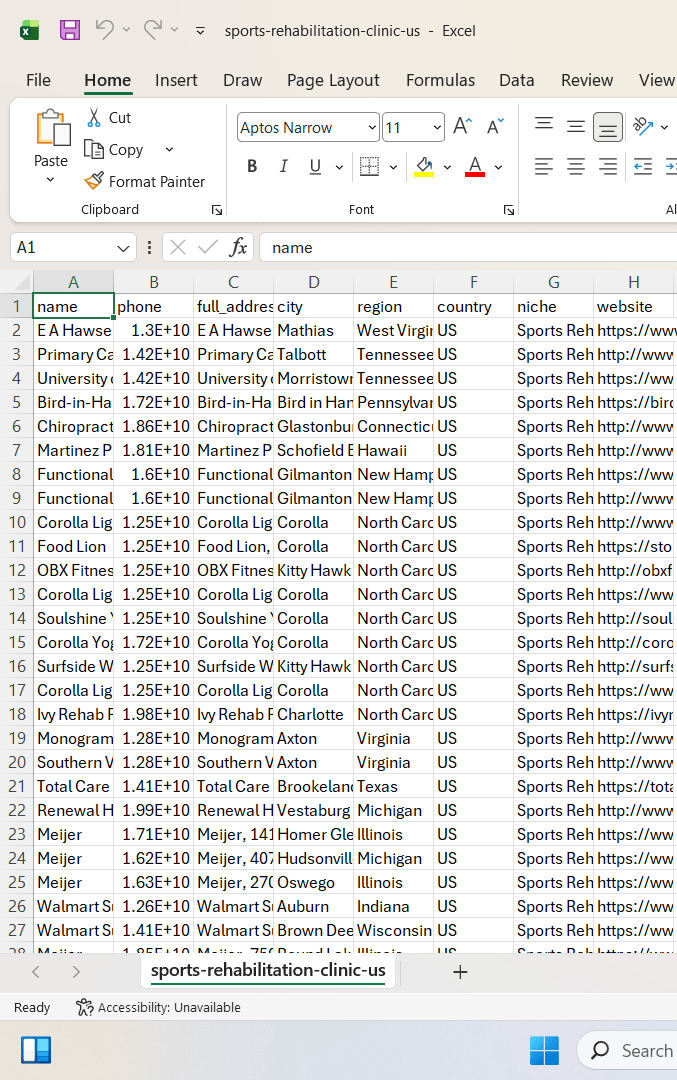Open the Clipboard pane launcher

coord(217,210)
